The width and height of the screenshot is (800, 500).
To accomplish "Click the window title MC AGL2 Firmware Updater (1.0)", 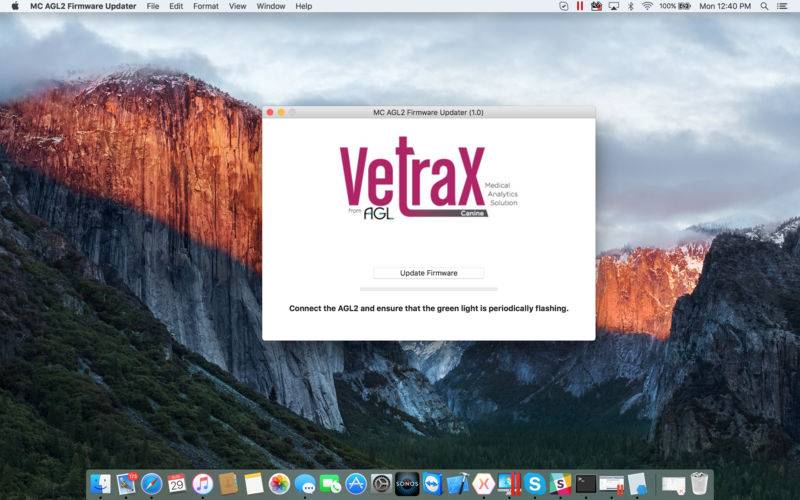I will (x=429, y=112).
